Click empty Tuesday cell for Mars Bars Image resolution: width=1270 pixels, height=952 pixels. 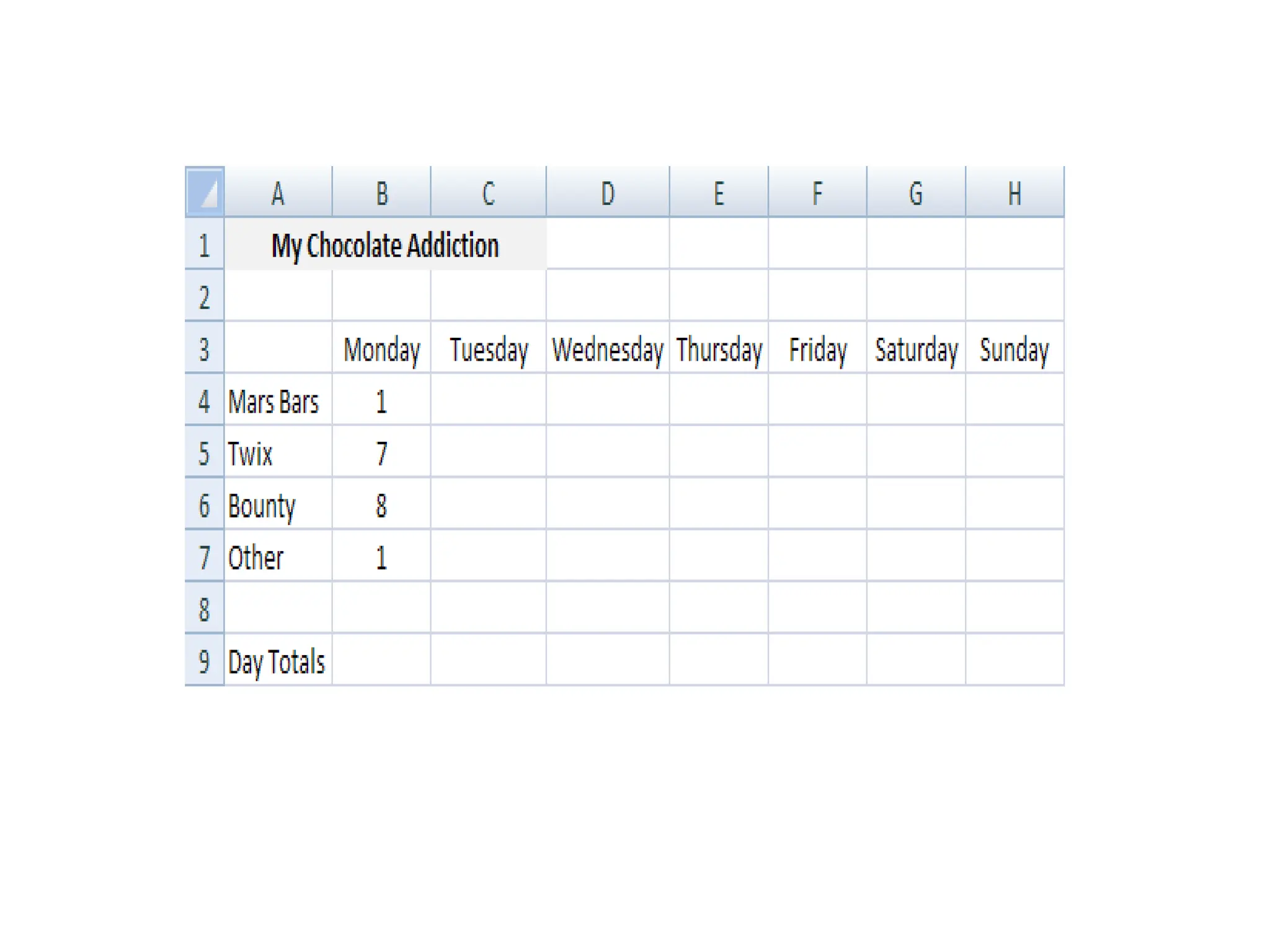tap(488, 401)
